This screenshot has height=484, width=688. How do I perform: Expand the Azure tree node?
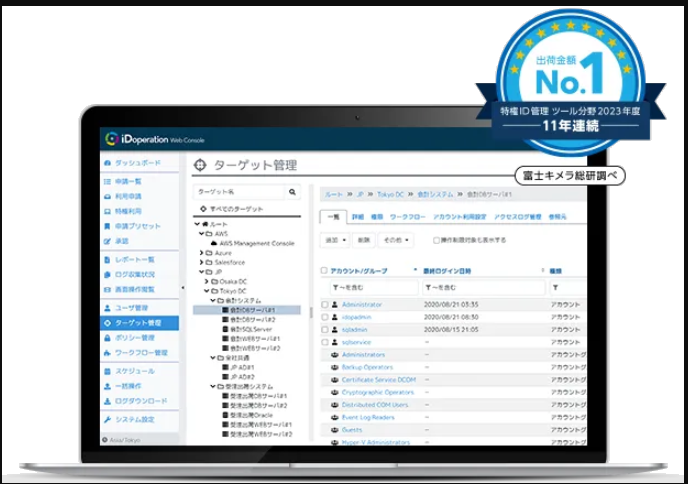coord(203,253)
